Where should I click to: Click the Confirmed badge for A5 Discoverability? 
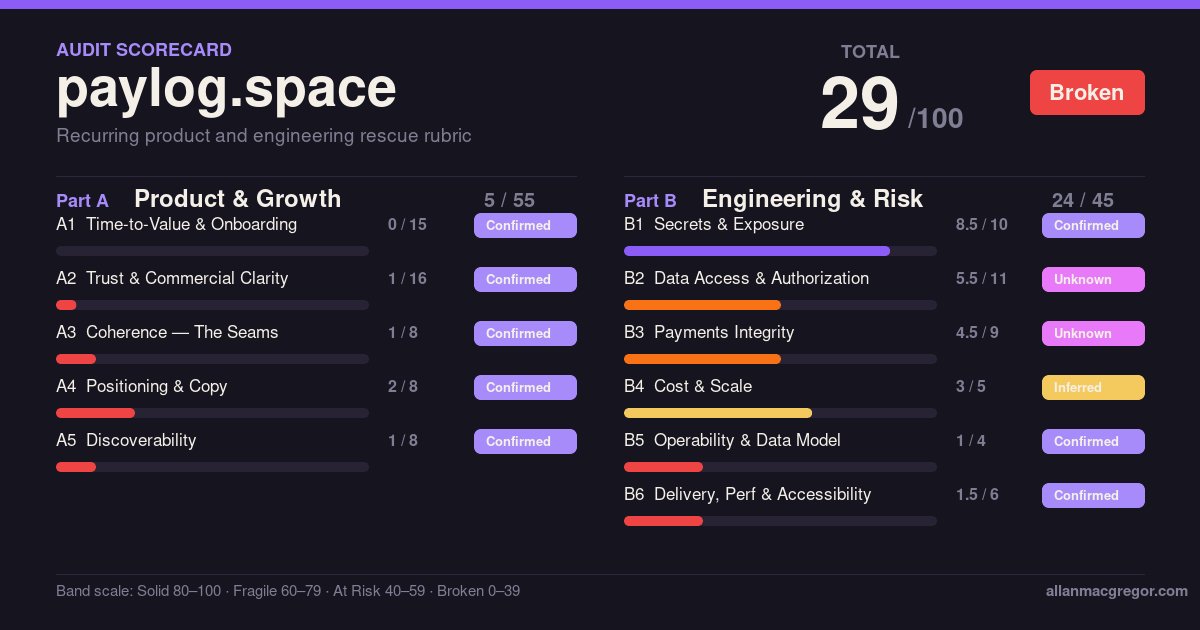point(525,441)
